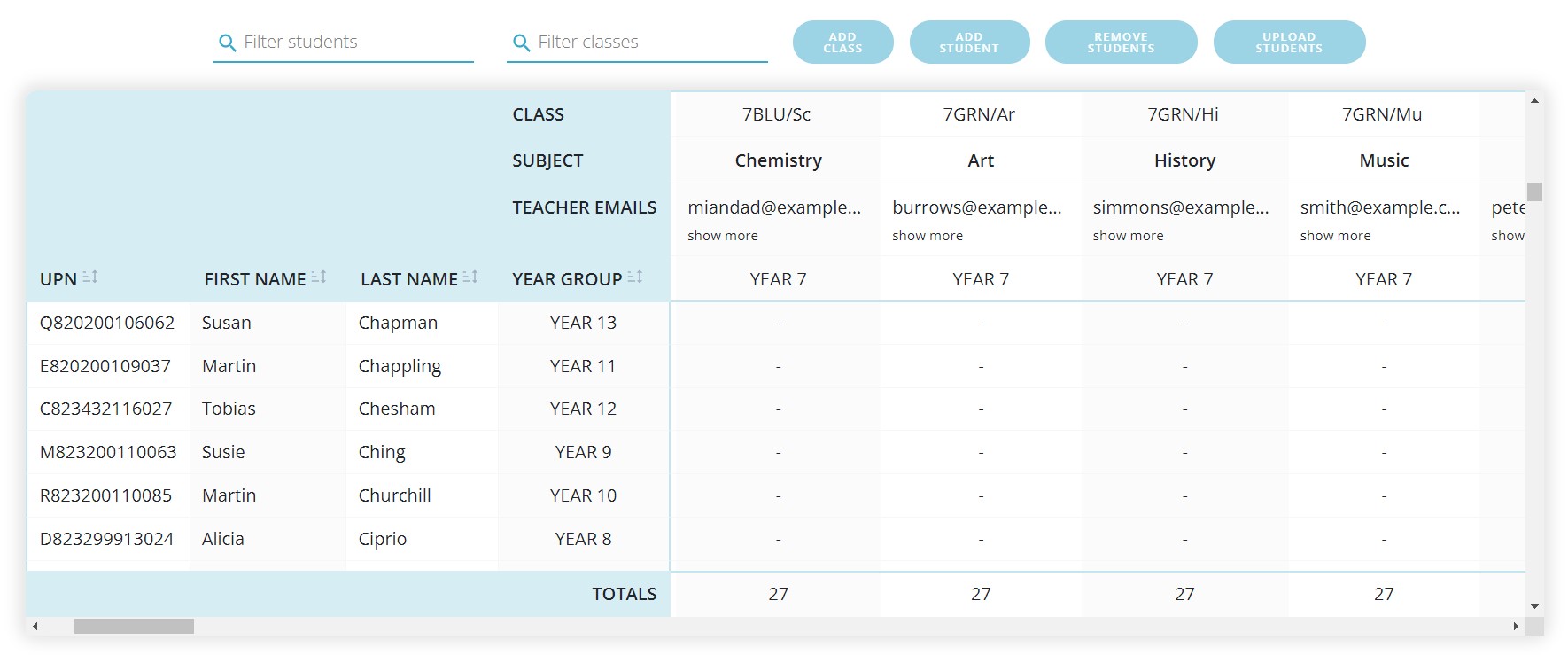Click the horizontal scrollbar thumb
Screen dimensions: 1568x655
pos(134,627)
